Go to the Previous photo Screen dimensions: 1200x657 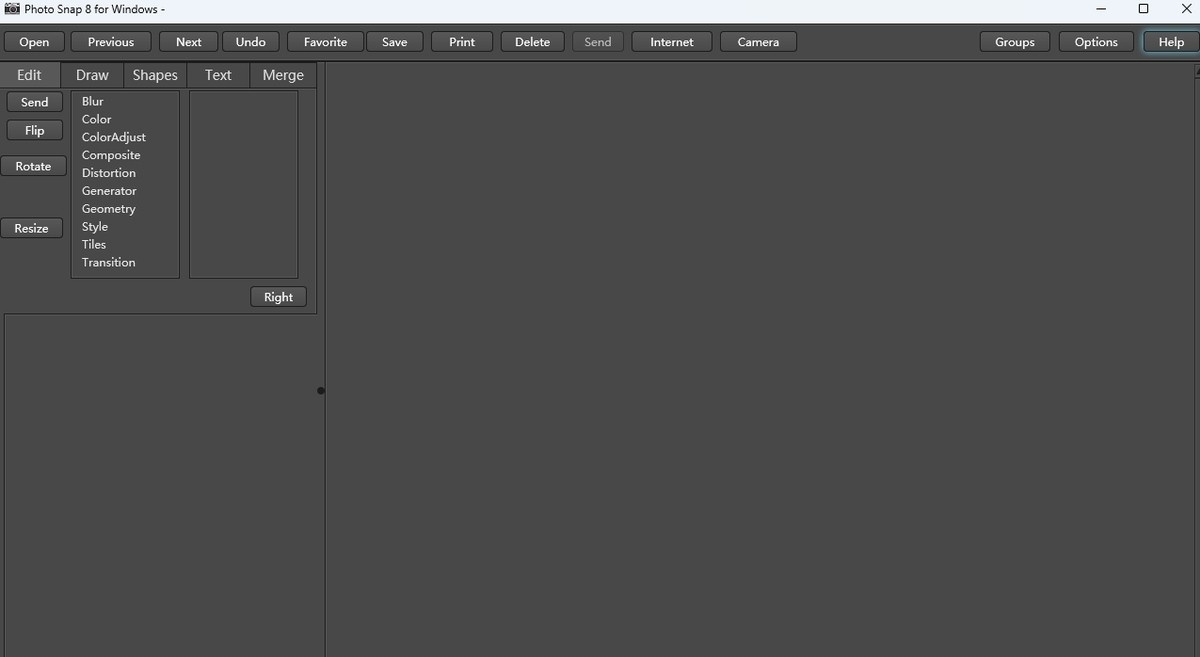[111, 42]
